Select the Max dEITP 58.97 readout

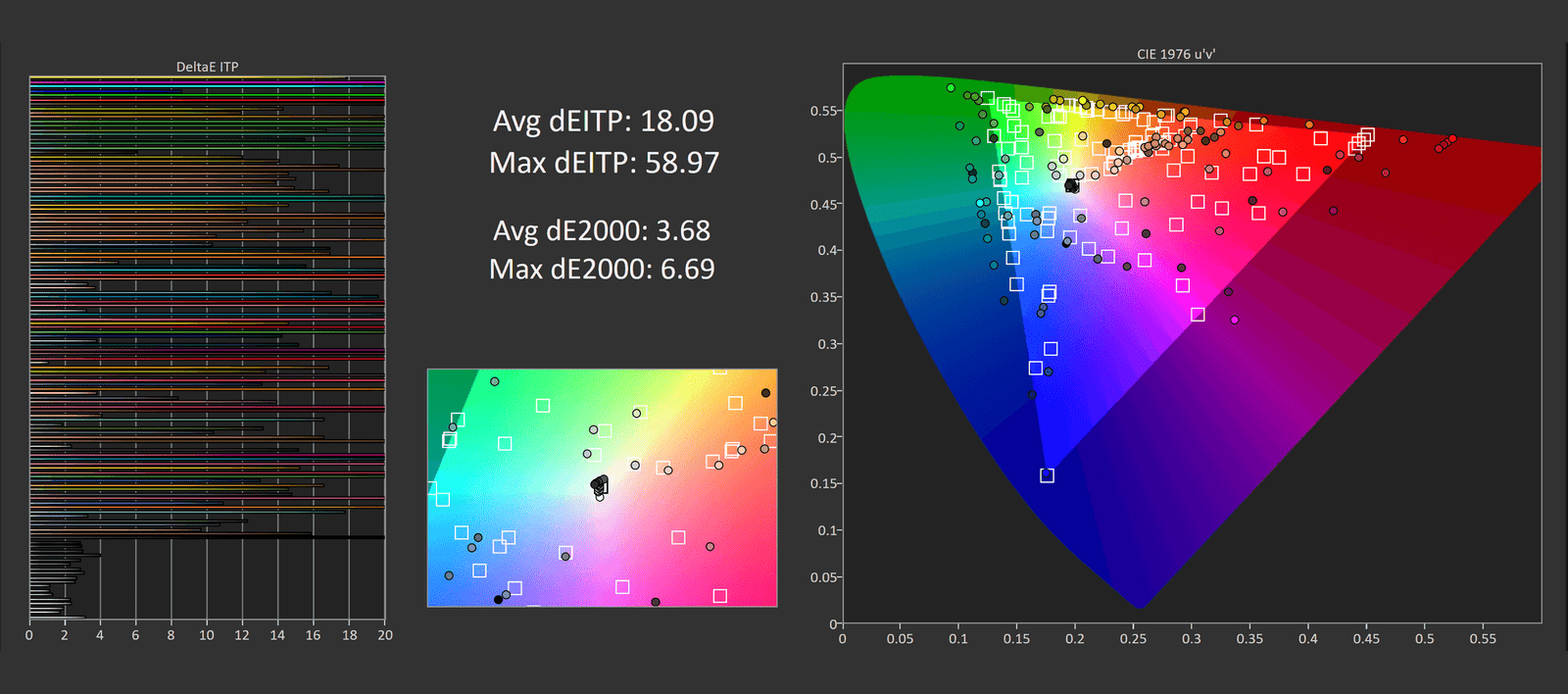tap(604, 162)
